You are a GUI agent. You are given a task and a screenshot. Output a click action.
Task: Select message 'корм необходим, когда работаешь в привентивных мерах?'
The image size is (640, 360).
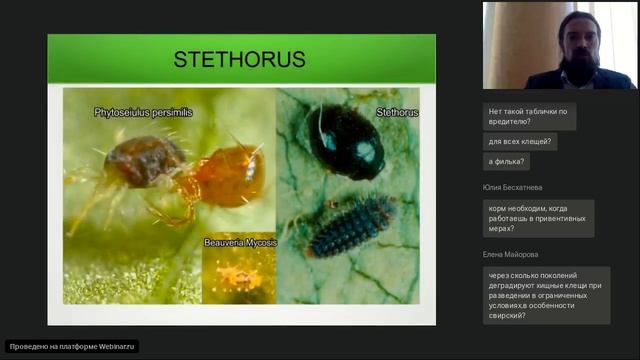tap(538, 218)
